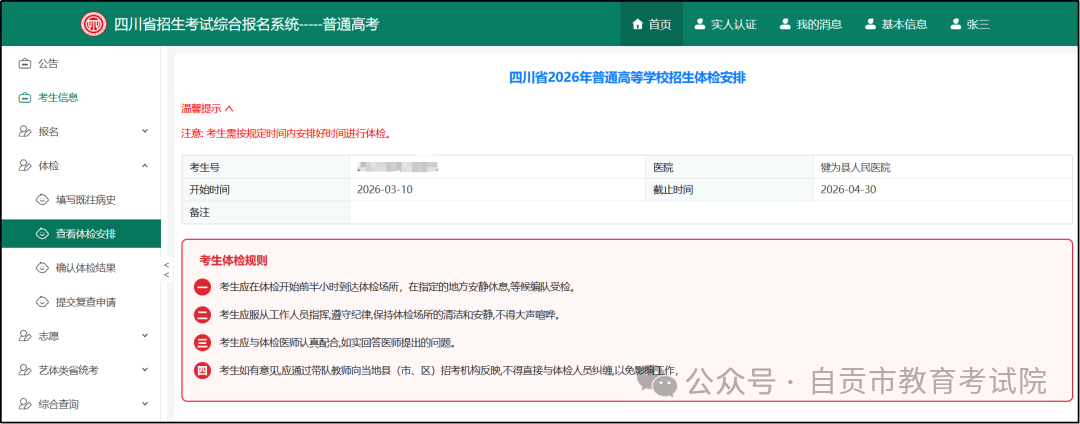Collapse the 温馨提示 notice section
Viewport: 1080px width, 424px height.
point(229,109)
